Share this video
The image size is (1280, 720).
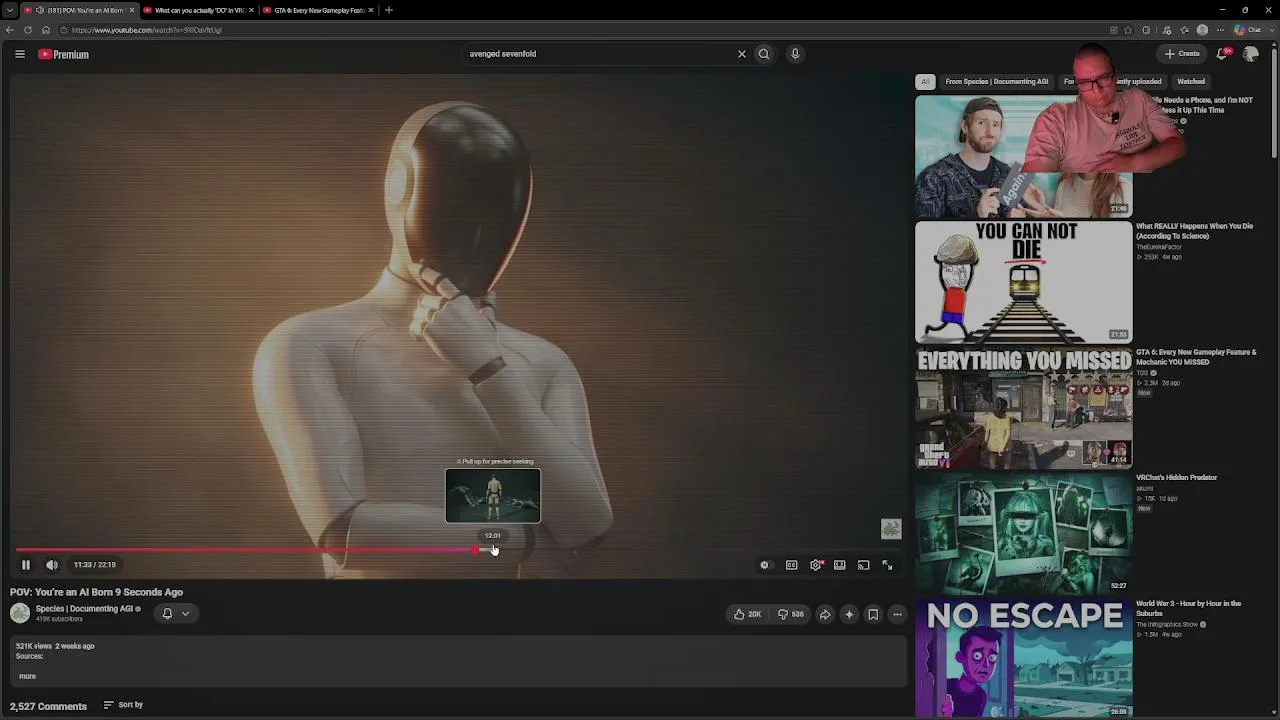coord(825,614)
